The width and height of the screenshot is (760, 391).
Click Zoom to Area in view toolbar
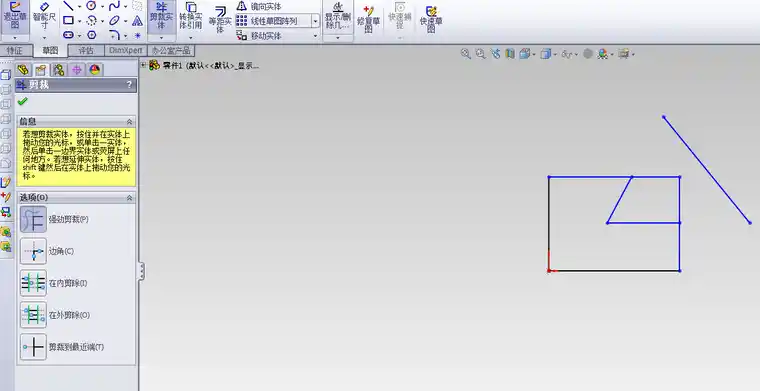pos(480,54)
